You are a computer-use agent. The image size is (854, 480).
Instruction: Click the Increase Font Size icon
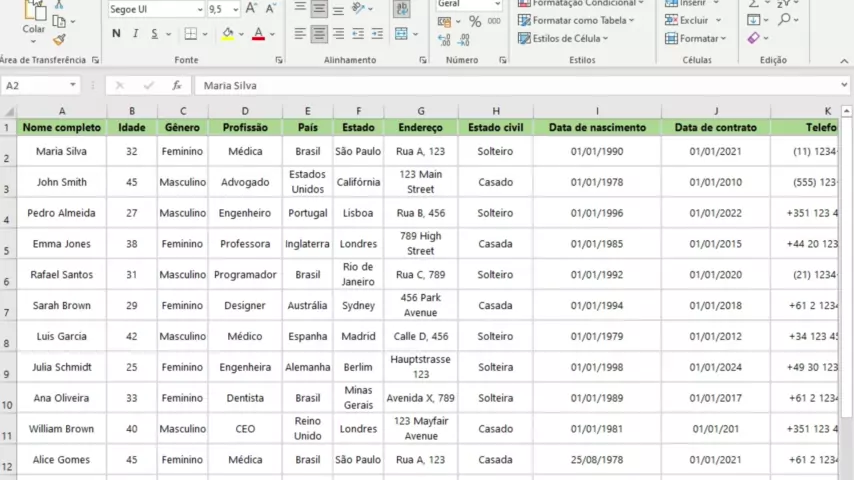pos(251,9)
